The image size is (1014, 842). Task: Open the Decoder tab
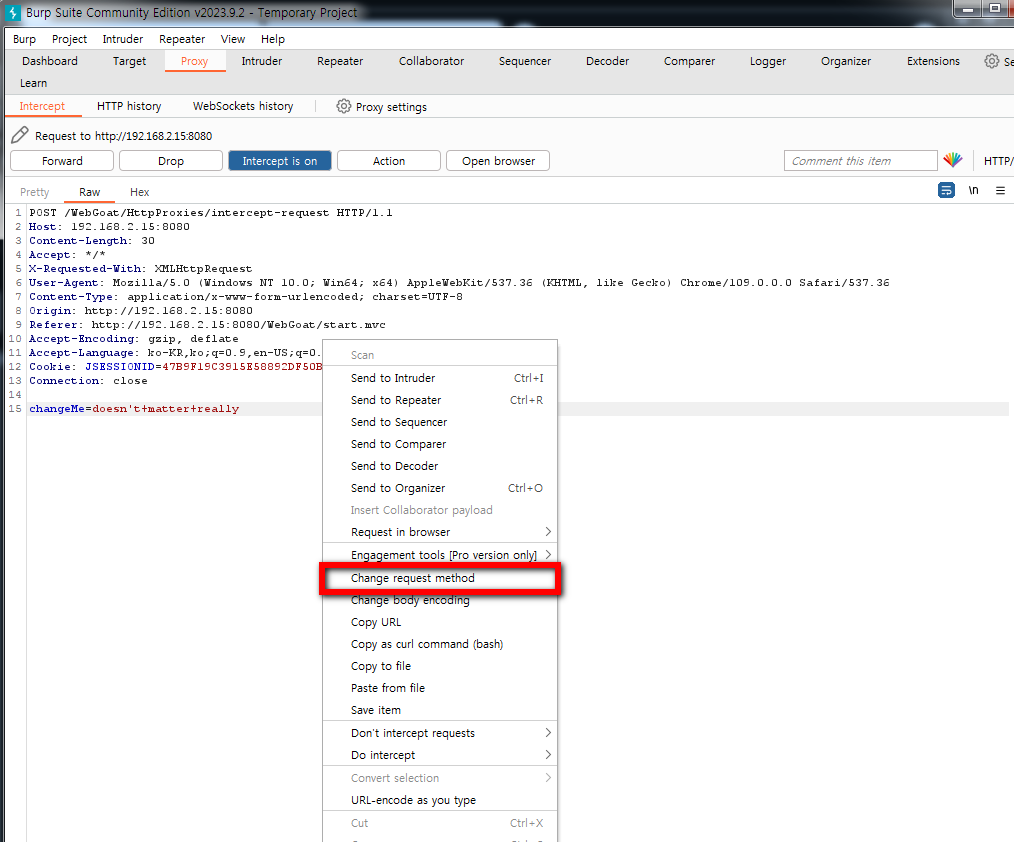click(607, 61)
